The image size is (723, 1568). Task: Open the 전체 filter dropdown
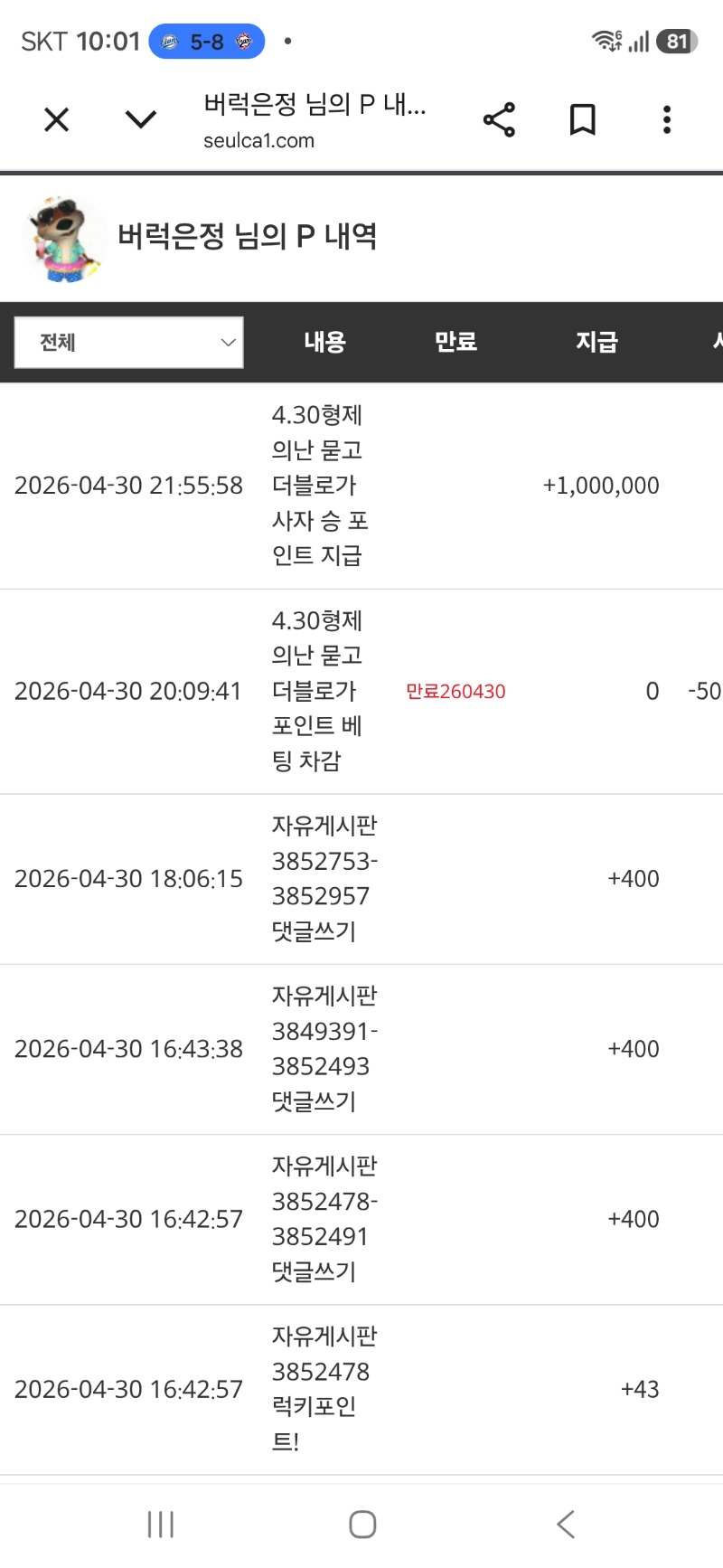(x=128, y=343)
